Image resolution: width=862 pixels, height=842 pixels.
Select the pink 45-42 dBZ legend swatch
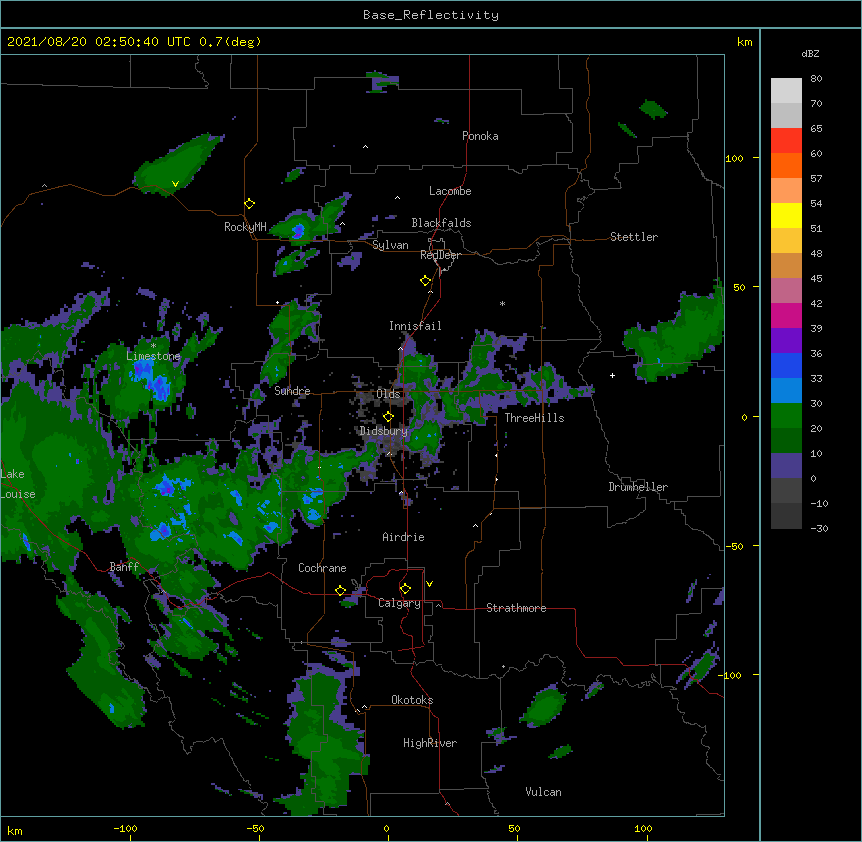(786, 291)
